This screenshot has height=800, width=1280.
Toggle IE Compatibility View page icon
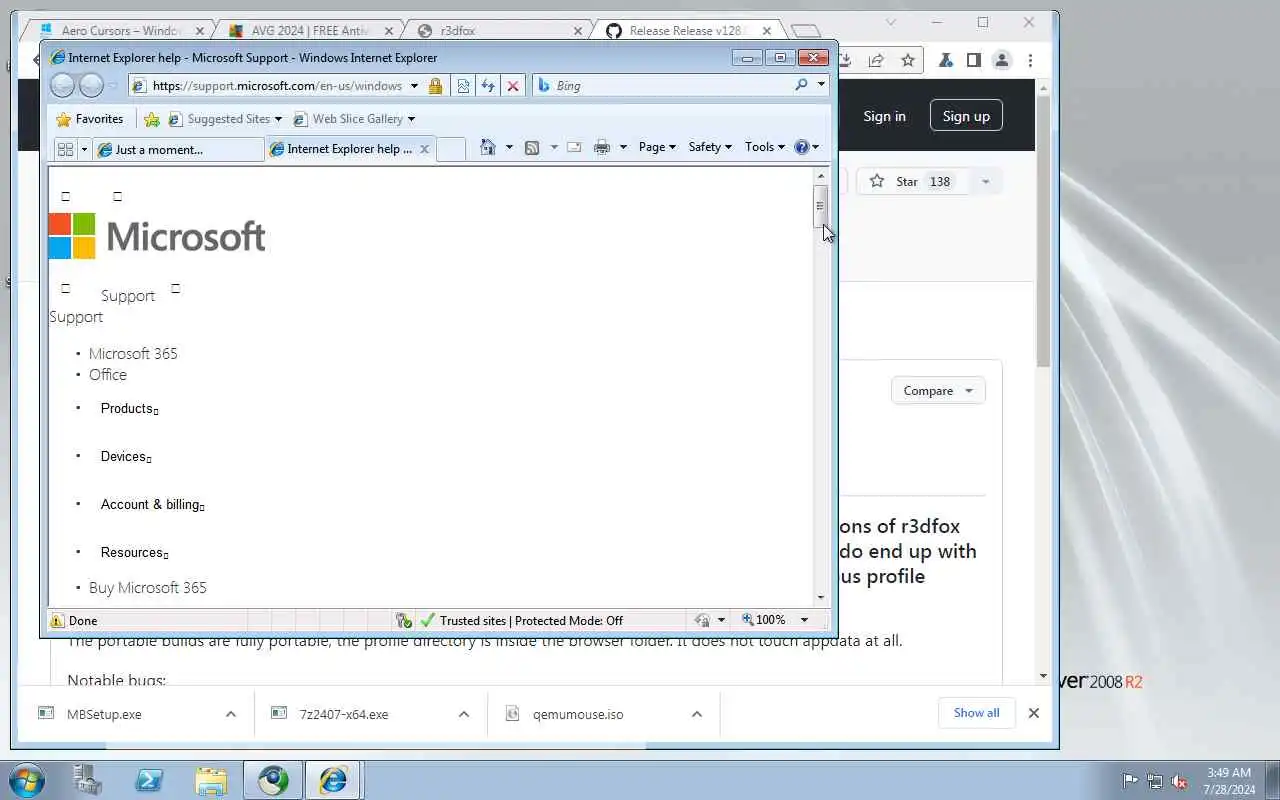tap(463, 86)
